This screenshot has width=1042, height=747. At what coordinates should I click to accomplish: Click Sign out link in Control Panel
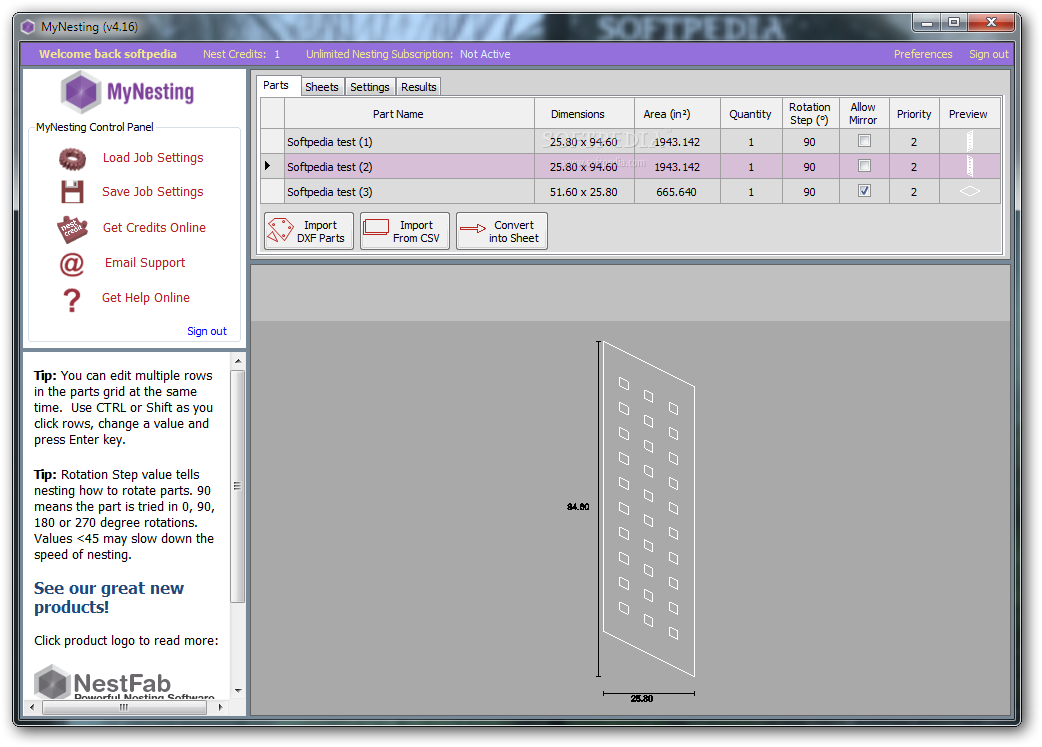207,331
